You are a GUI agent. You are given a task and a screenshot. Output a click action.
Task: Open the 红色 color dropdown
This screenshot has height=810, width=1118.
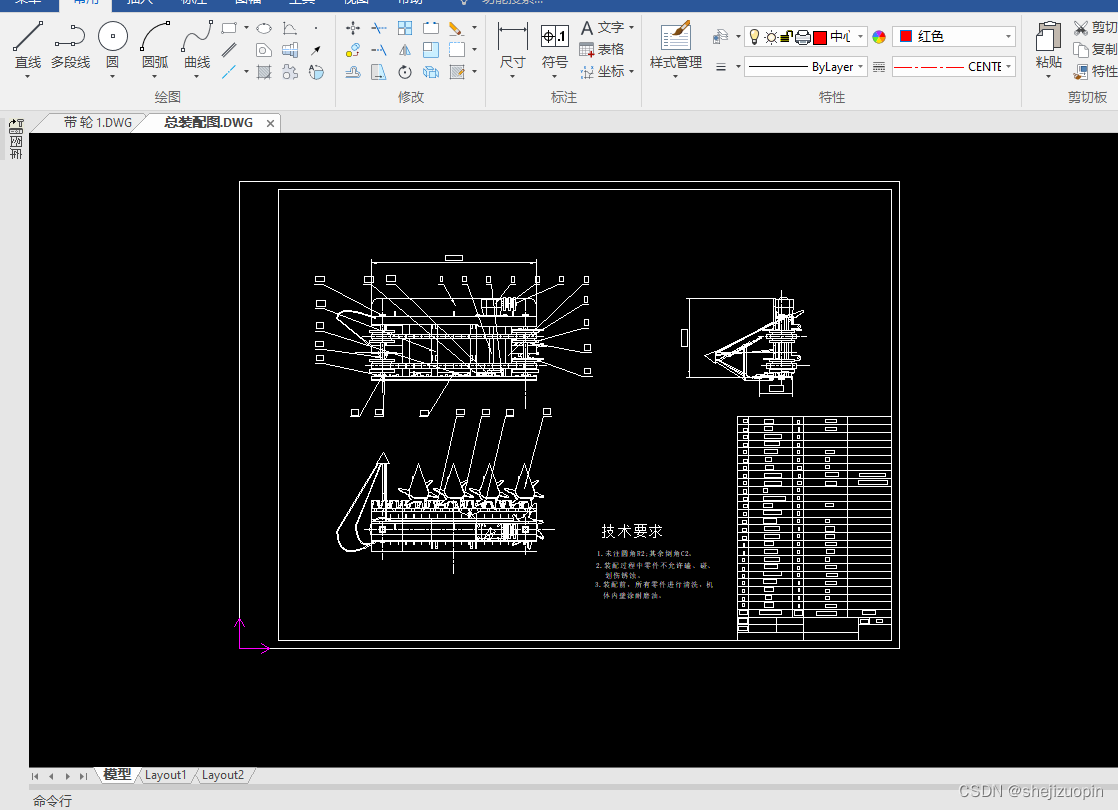1008,36
